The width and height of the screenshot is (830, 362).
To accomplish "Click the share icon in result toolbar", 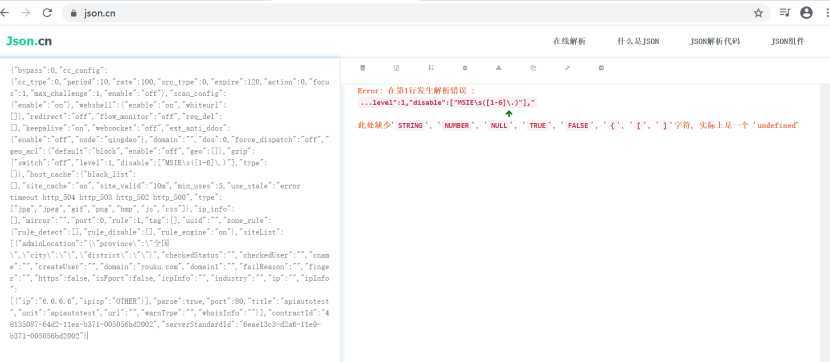I will [567, 68].
